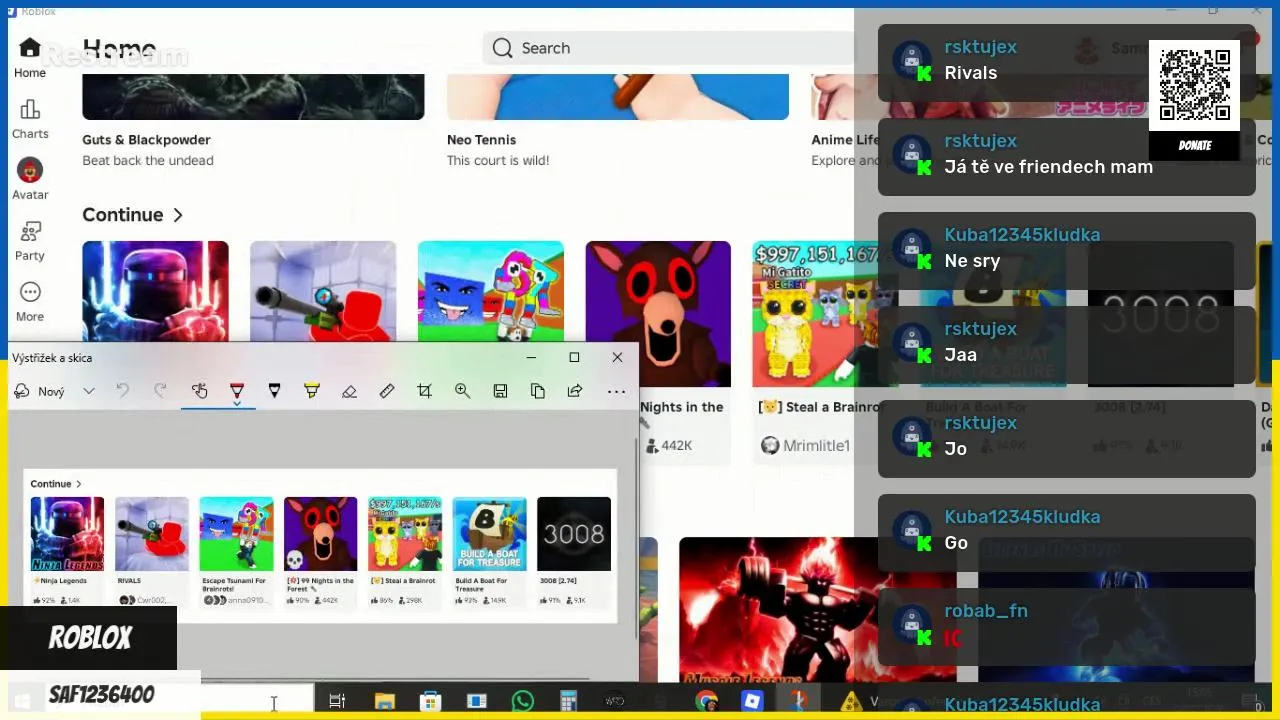Open WhatsApp from the taskbar
The image size is (1280, 720).
click(x=522, y=701)
